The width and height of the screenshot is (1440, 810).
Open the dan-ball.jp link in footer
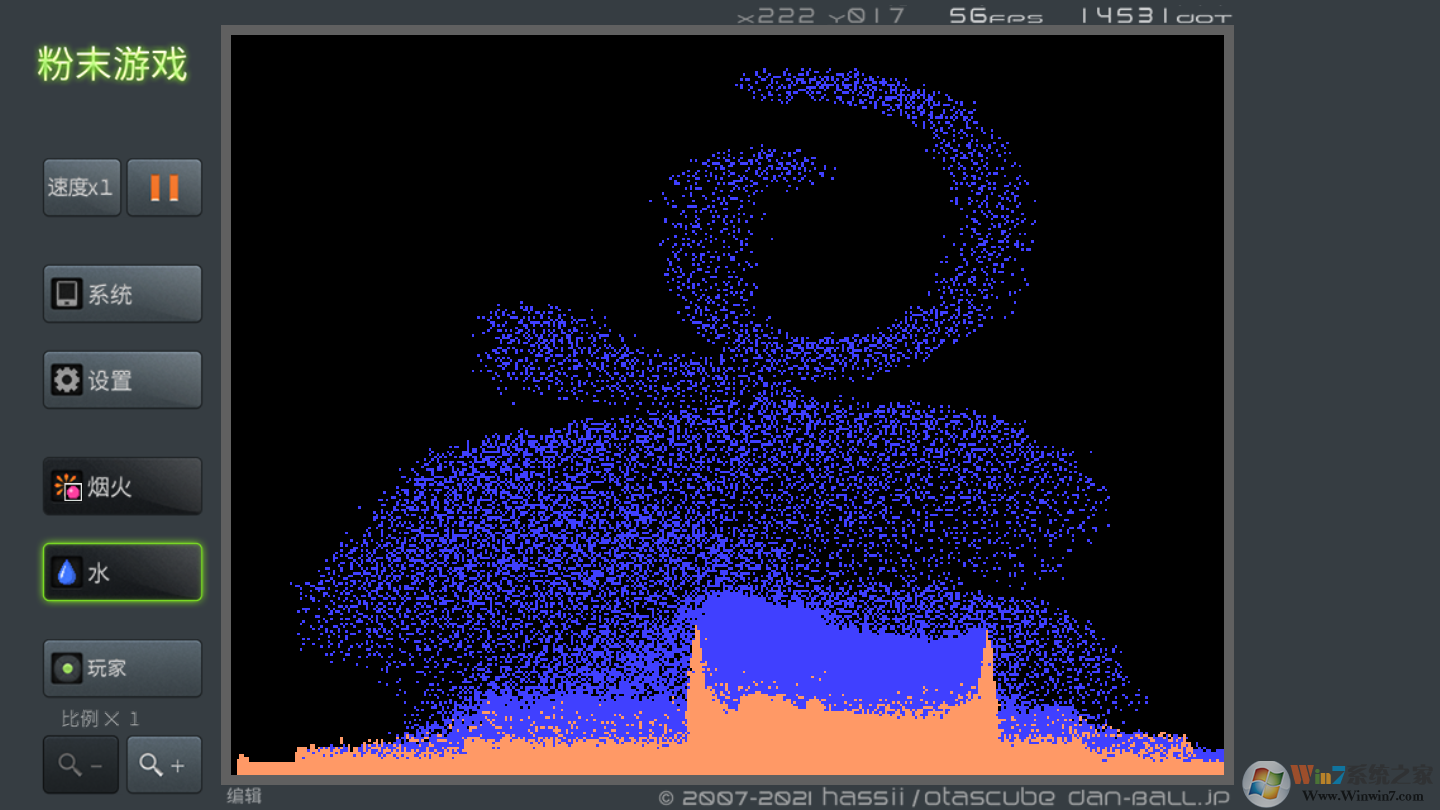[x=1148, y=797]
